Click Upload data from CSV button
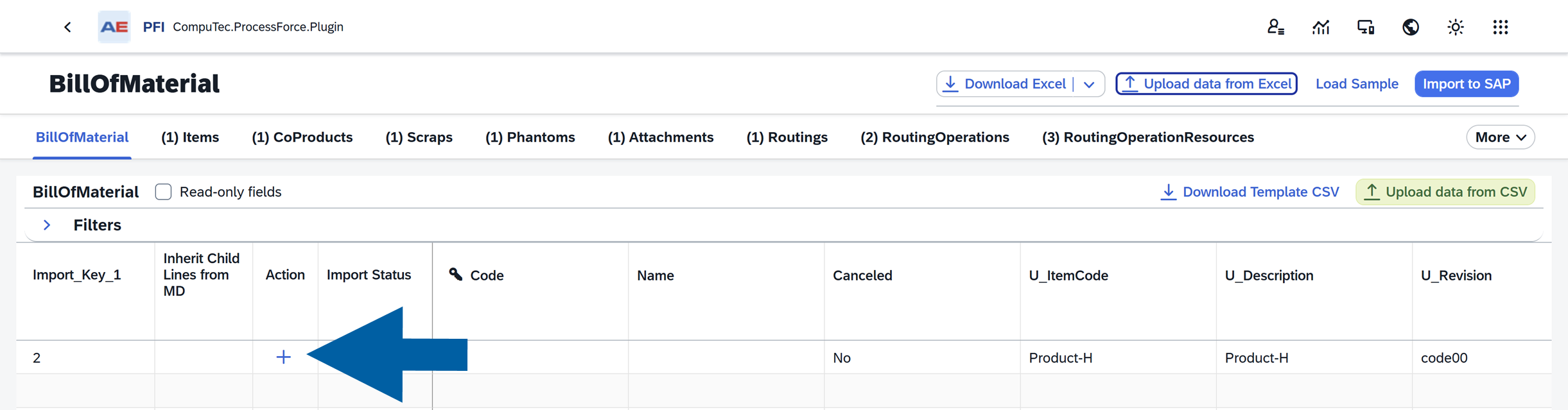This screenshot has height=410, width=1568. click(x=1445, y=192)
